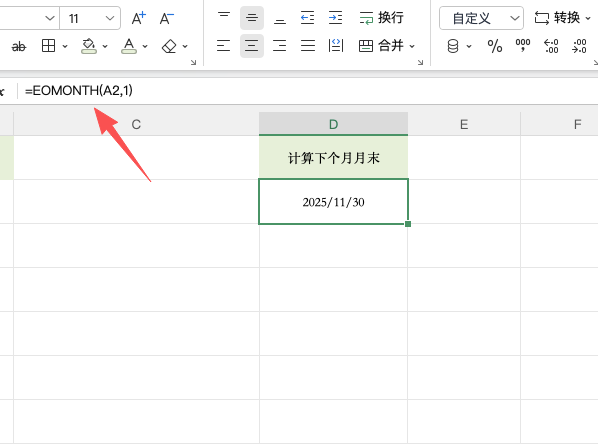Toggle vertical middle alignment

[252, 18]
